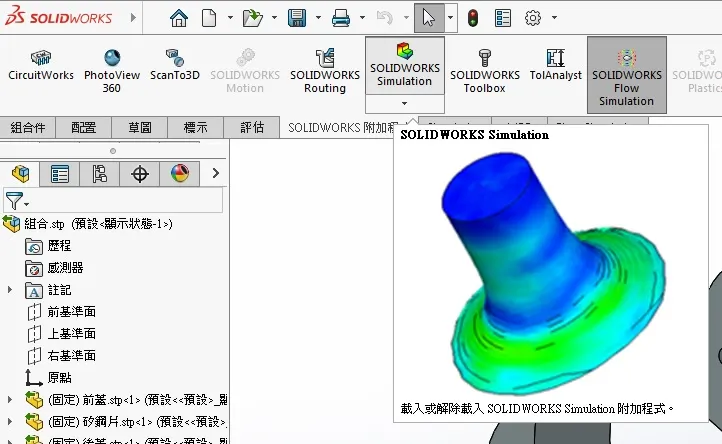Click the Undo arrow icon
Screen dimensions: 722x444
click(384, 18)
